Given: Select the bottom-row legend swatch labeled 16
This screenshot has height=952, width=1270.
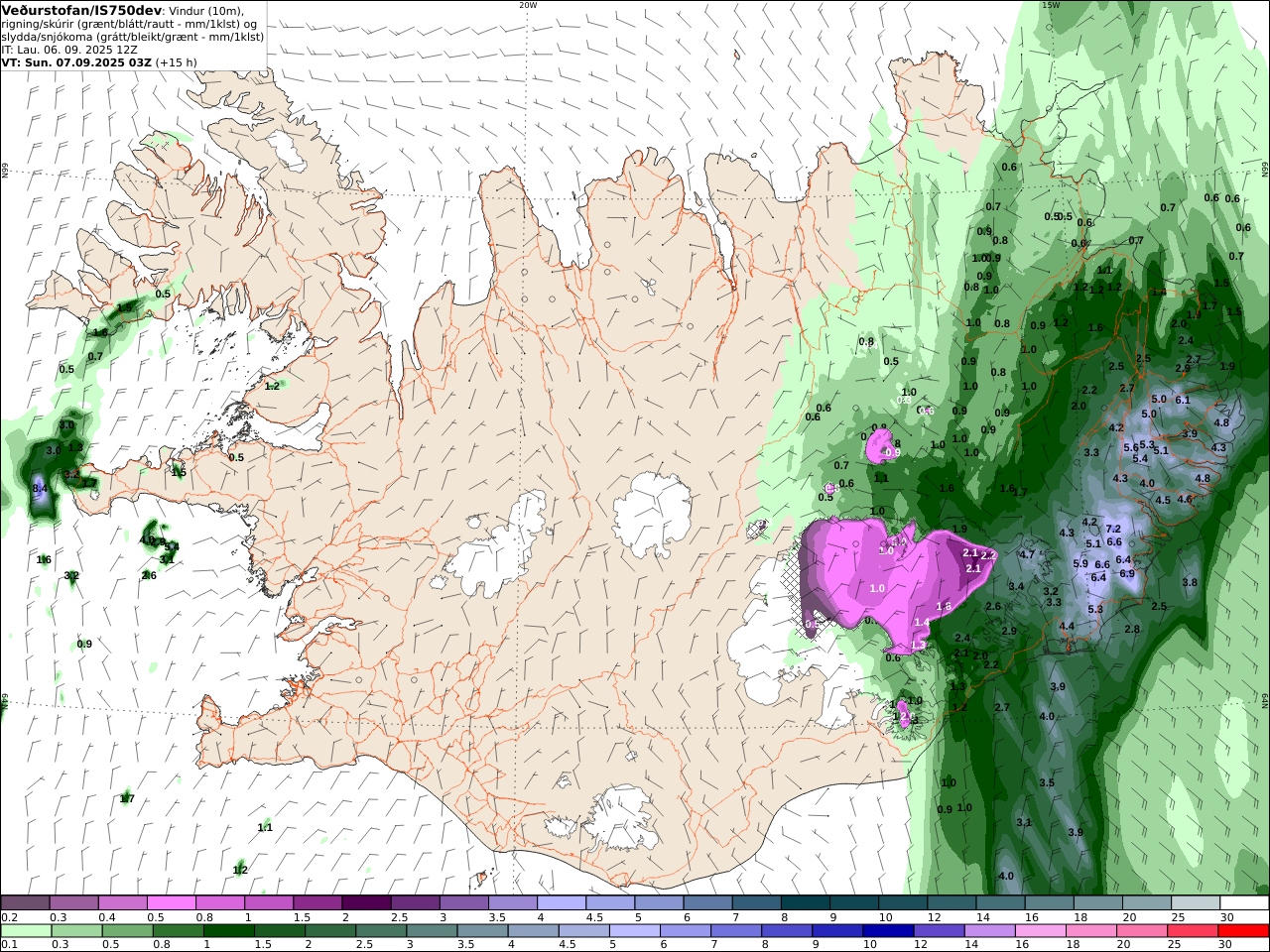Looking at the screenshot, I should pyautogui.click(x=1041, y=931).
